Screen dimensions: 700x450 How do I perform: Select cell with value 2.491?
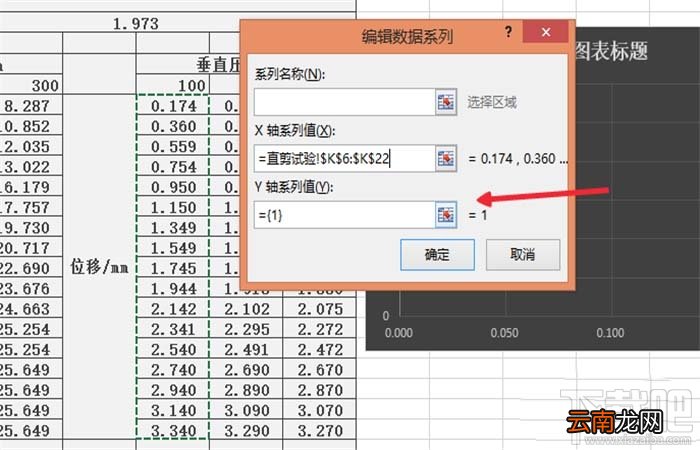(246, 349)
